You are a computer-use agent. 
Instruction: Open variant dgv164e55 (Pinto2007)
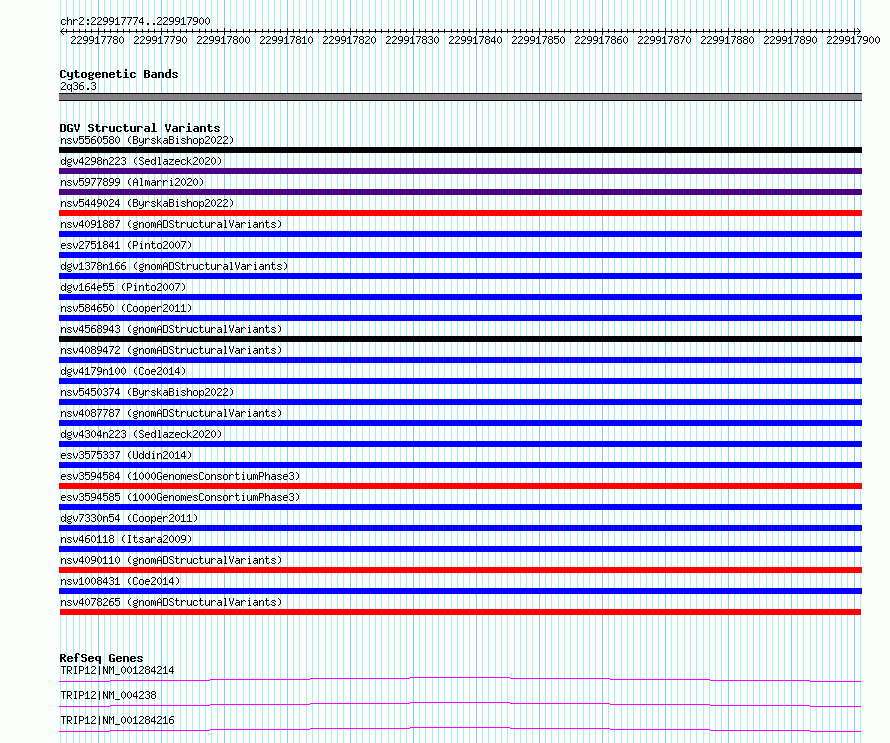tap(123, 287)
